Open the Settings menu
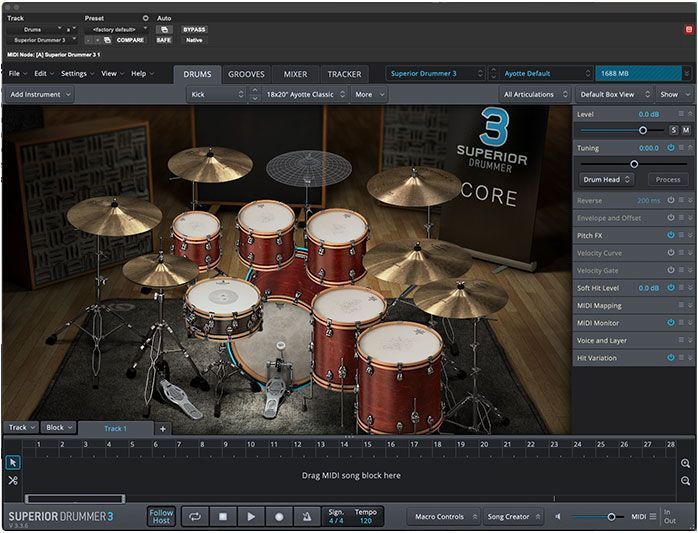The image size is (698, 533). click(77, 73)
